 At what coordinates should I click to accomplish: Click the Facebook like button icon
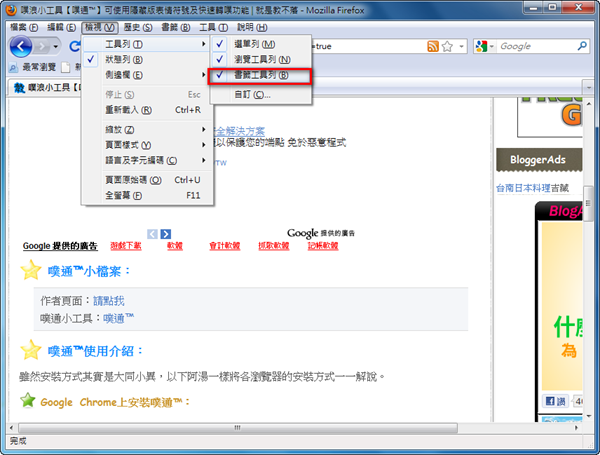pos(556,401)
